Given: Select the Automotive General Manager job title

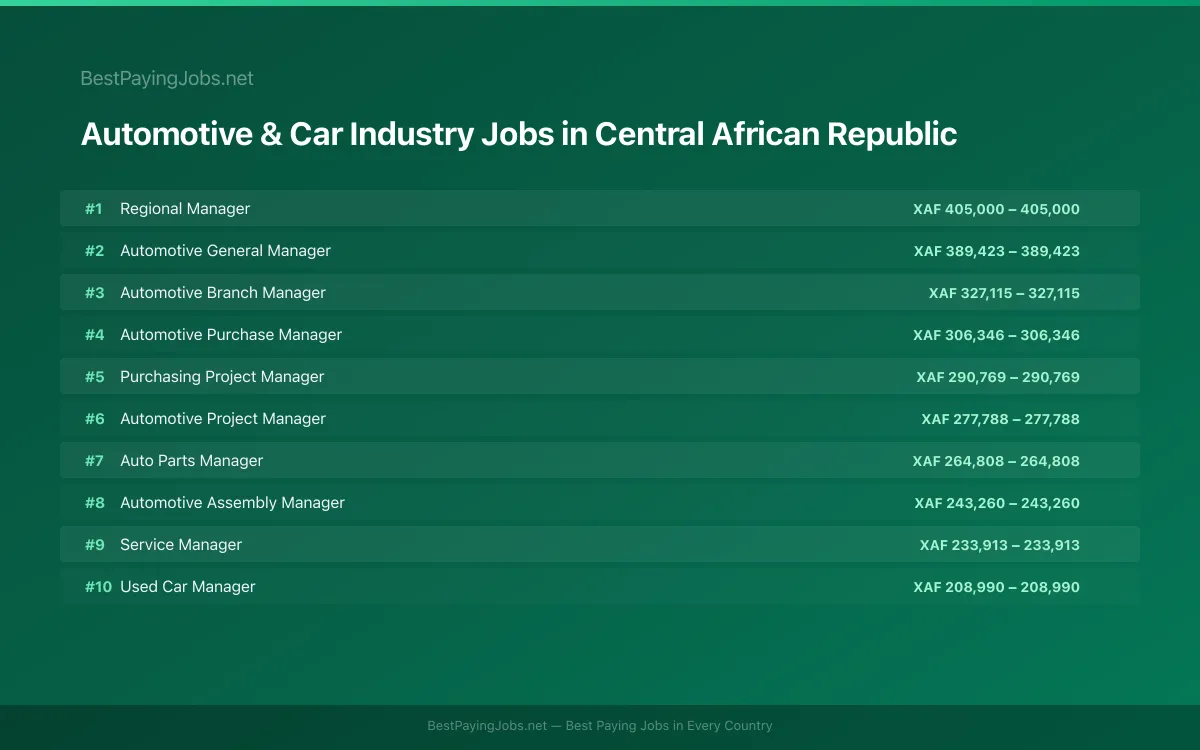Looking at the screenshot, I should (225, 251).
